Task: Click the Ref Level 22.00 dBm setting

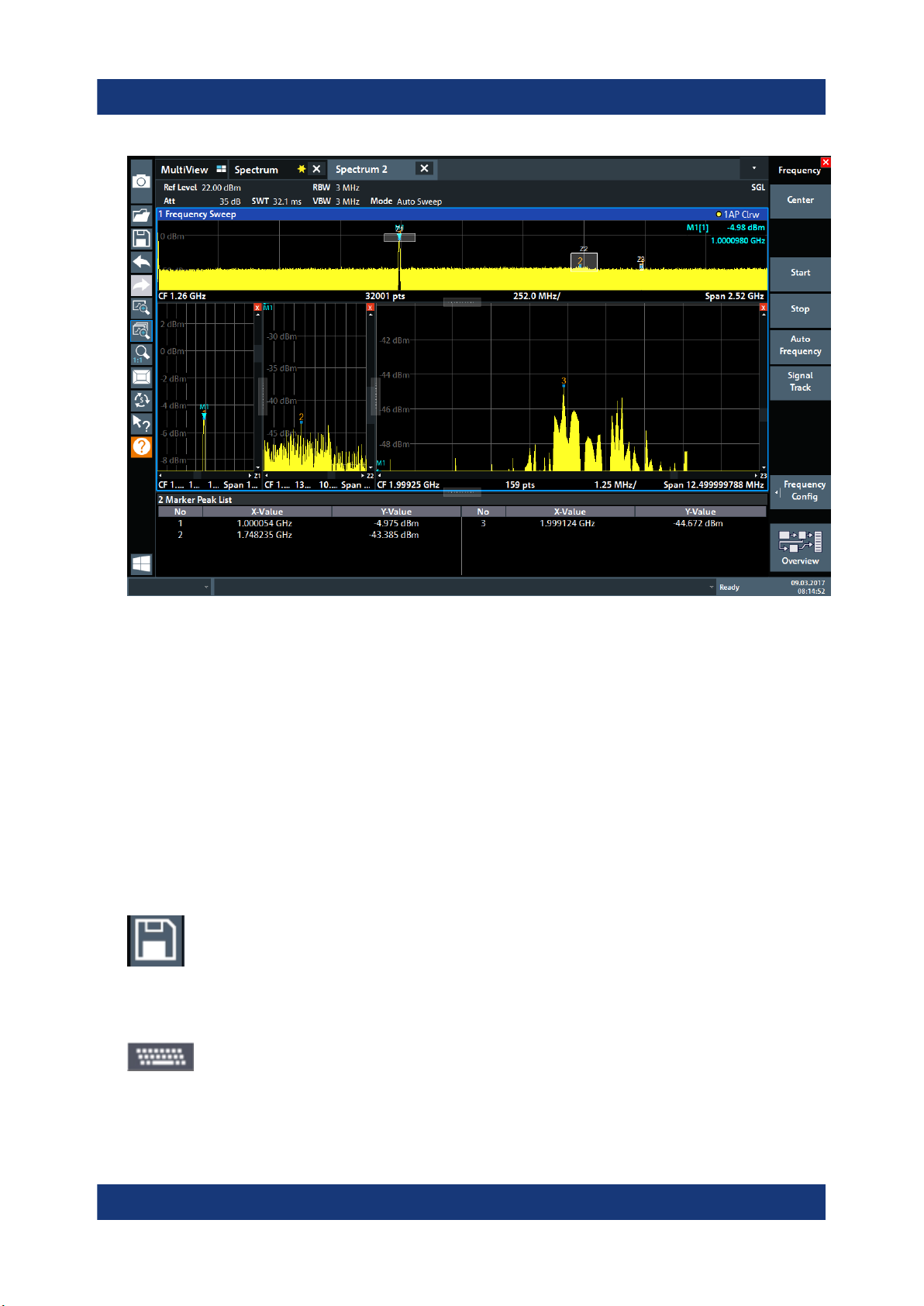Action: pos(202,188)
